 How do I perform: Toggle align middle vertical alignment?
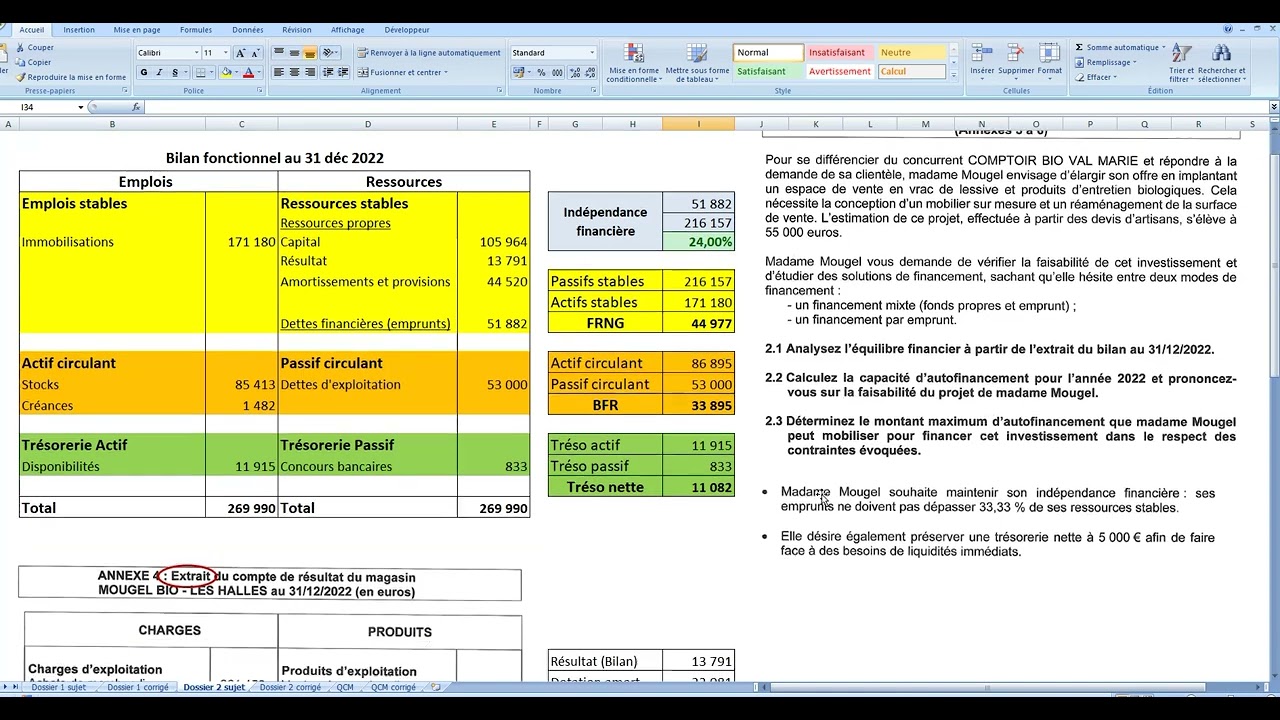[x=294, y=53]
